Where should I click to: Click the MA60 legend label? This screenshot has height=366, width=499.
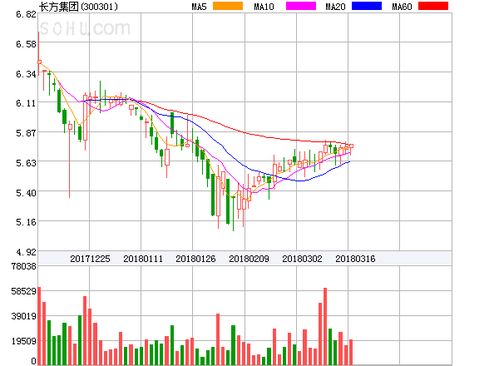tap(402, 6)
